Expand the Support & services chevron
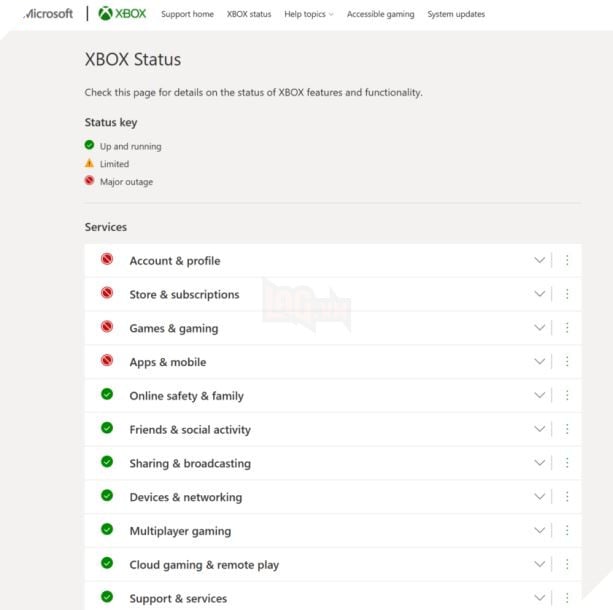This screenshot has width=613, height=610. click(540, 598)
